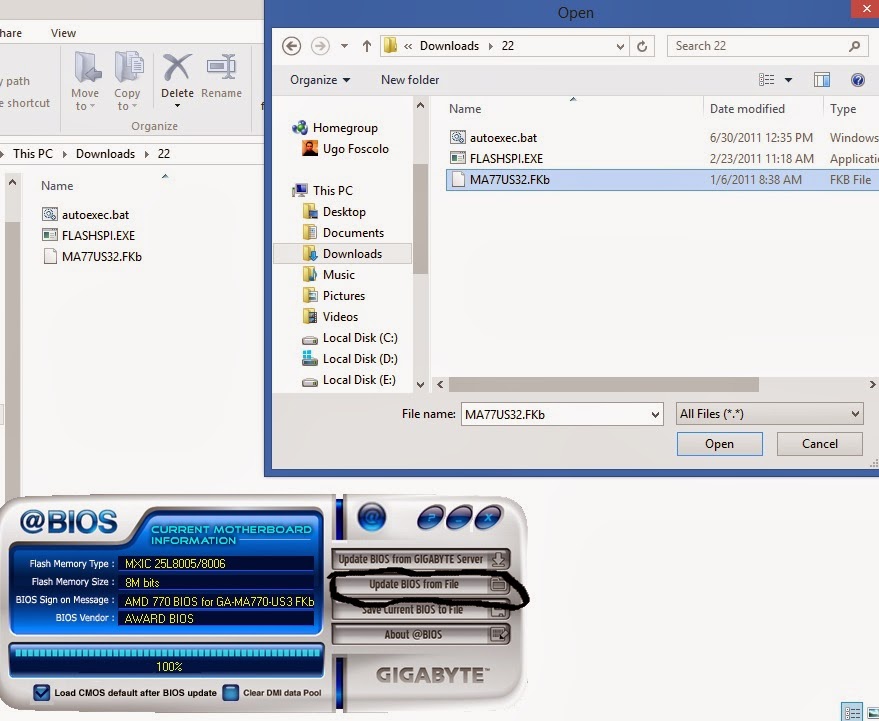This screenshot has height=721, width=879.
Task: Select Local Disk (D:) in navigation pane
Action: click(350, 359)
